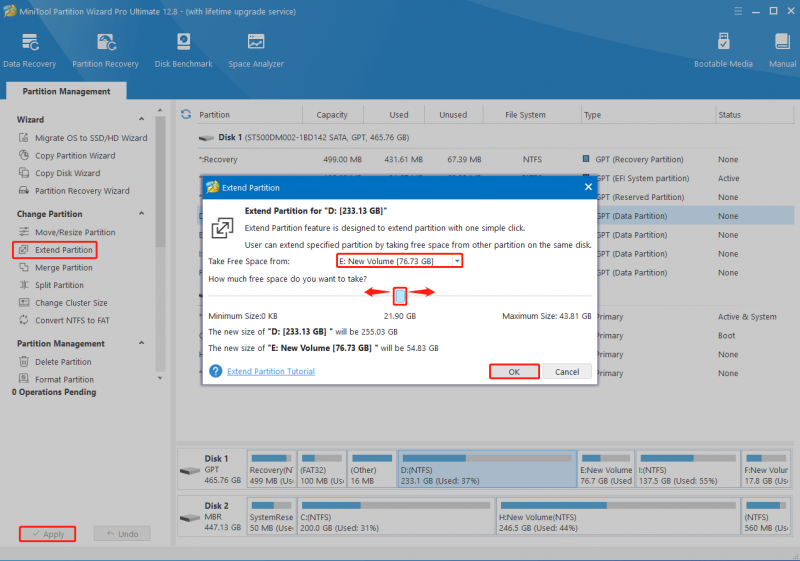Select the Recovery partition row
The height and width of the screenshot is (561, 800).
point(495,159)
